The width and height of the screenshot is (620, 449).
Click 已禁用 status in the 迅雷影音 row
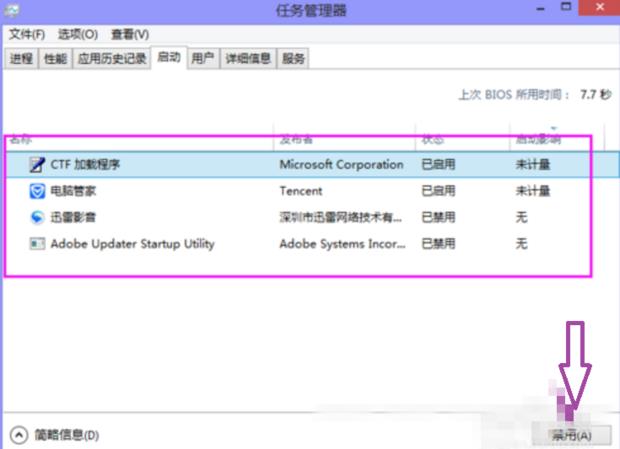click(x=439, y=217)
